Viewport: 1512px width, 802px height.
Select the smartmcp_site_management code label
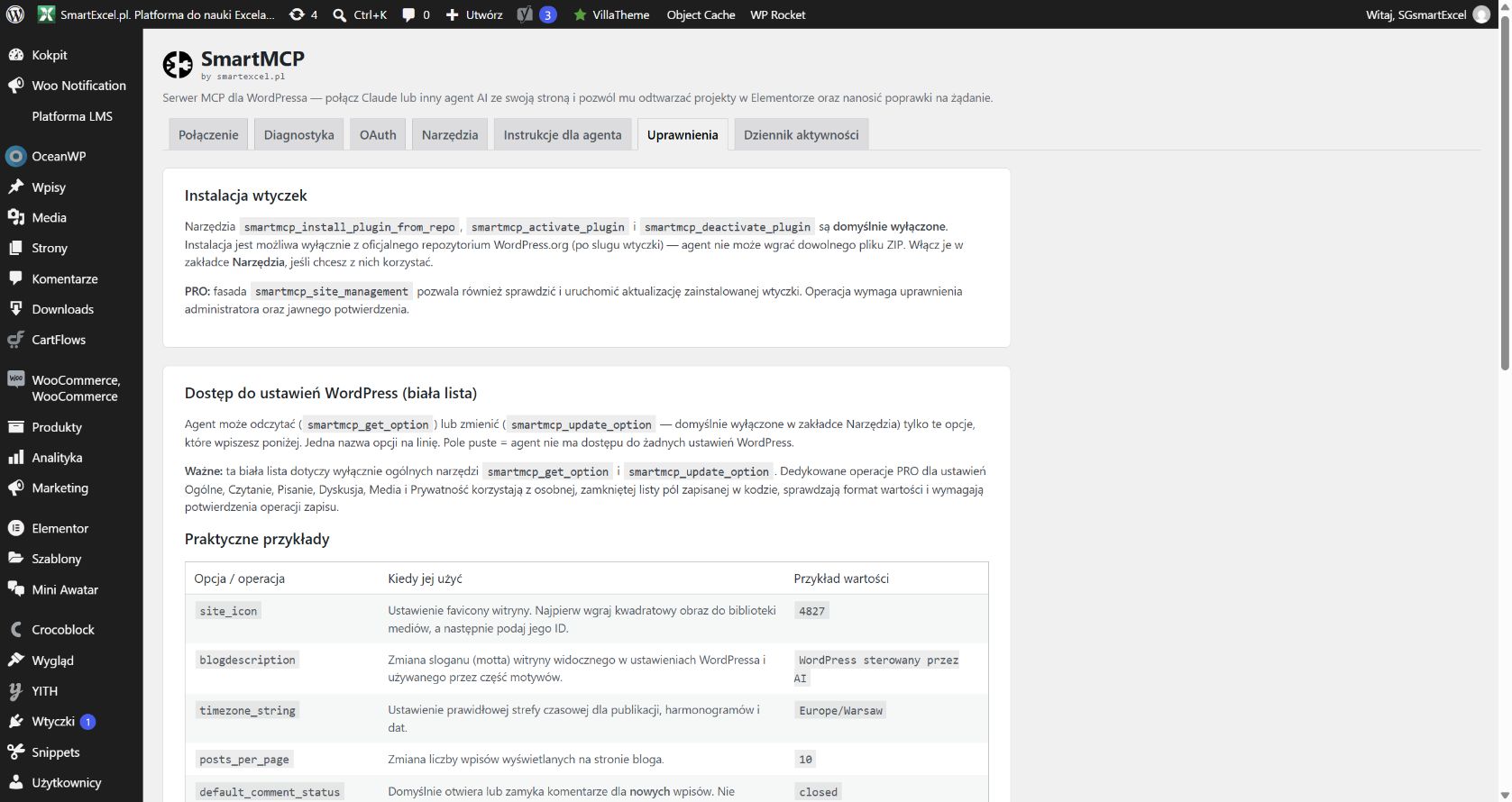click(332, 292)
